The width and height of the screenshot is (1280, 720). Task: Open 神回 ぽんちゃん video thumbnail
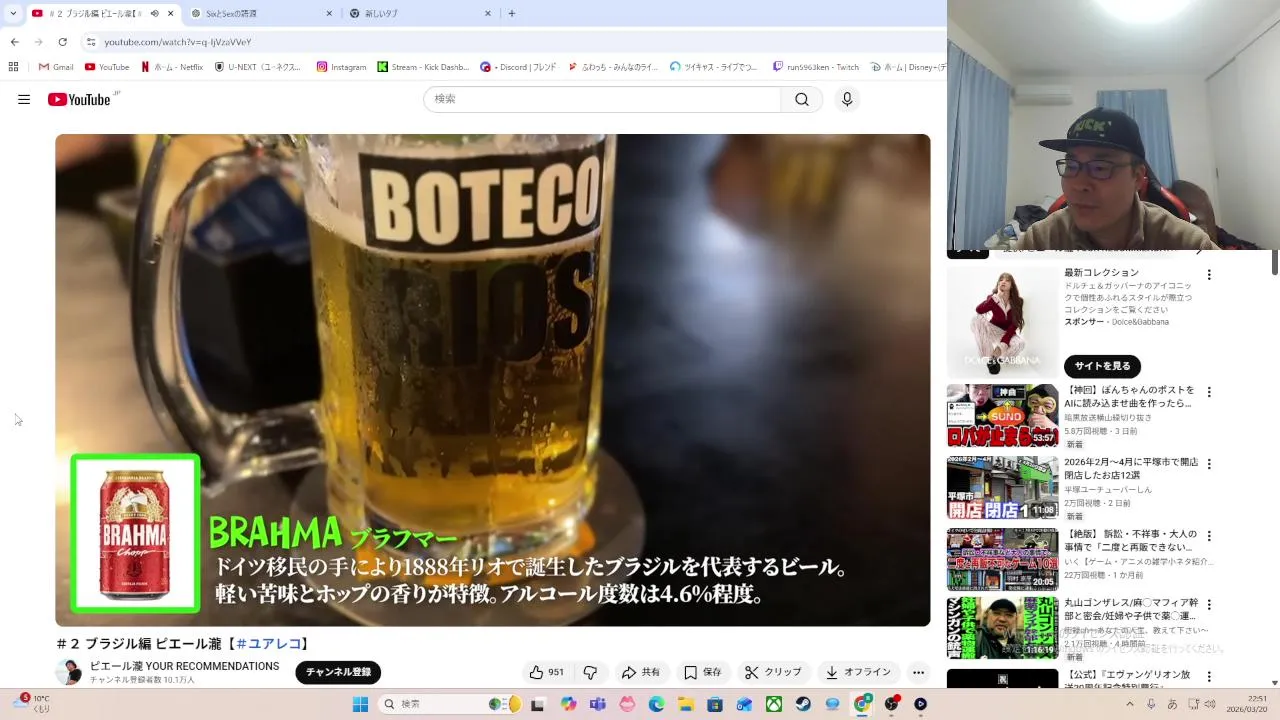pyautogui.click(x=1002, y=415)
